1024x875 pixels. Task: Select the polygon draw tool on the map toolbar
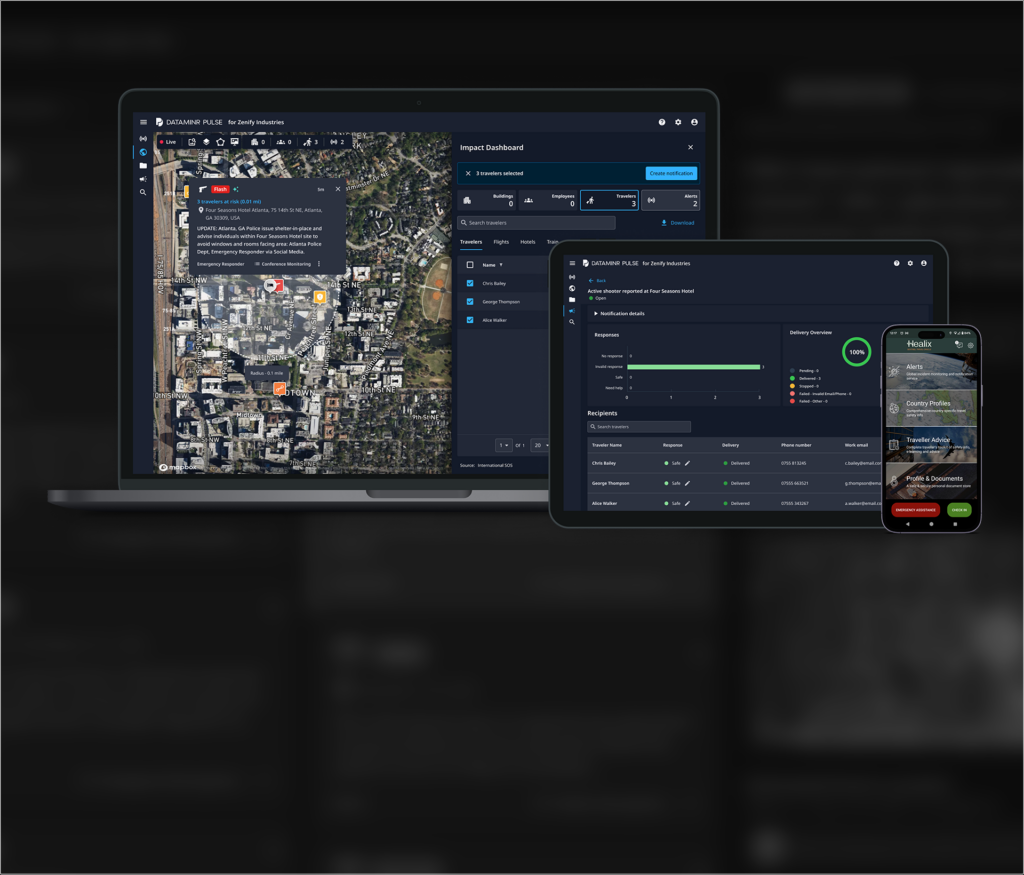click(220, 142)
